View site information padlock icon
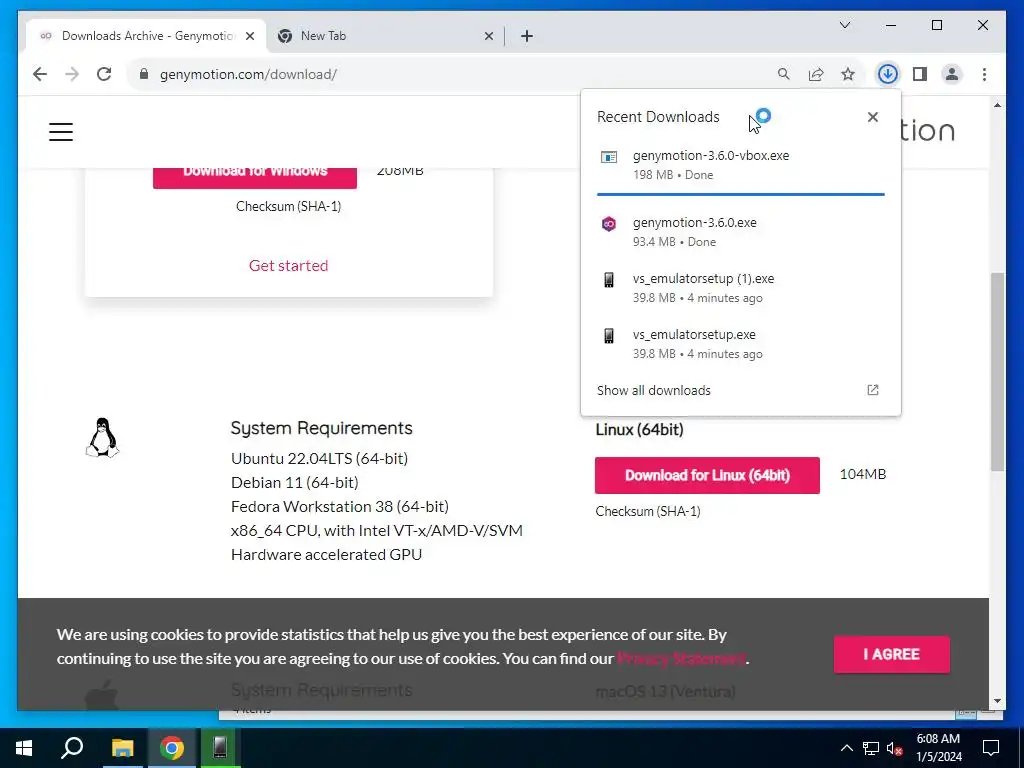 144,74
